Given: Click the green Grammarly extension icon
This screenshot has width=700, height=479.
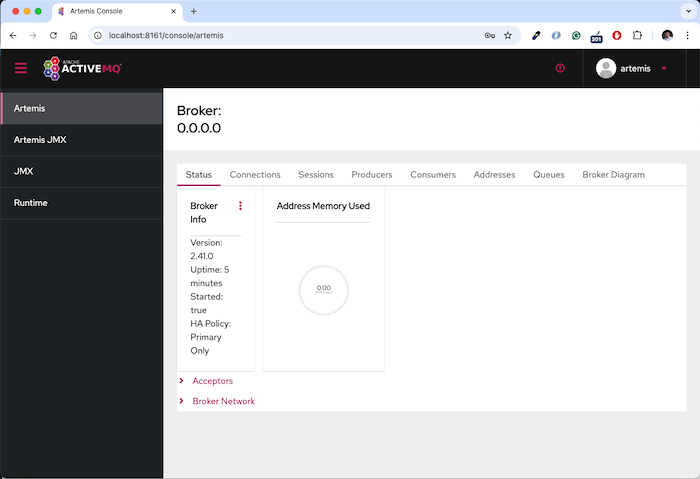Looking at the screenshot, I should point(576,35).
